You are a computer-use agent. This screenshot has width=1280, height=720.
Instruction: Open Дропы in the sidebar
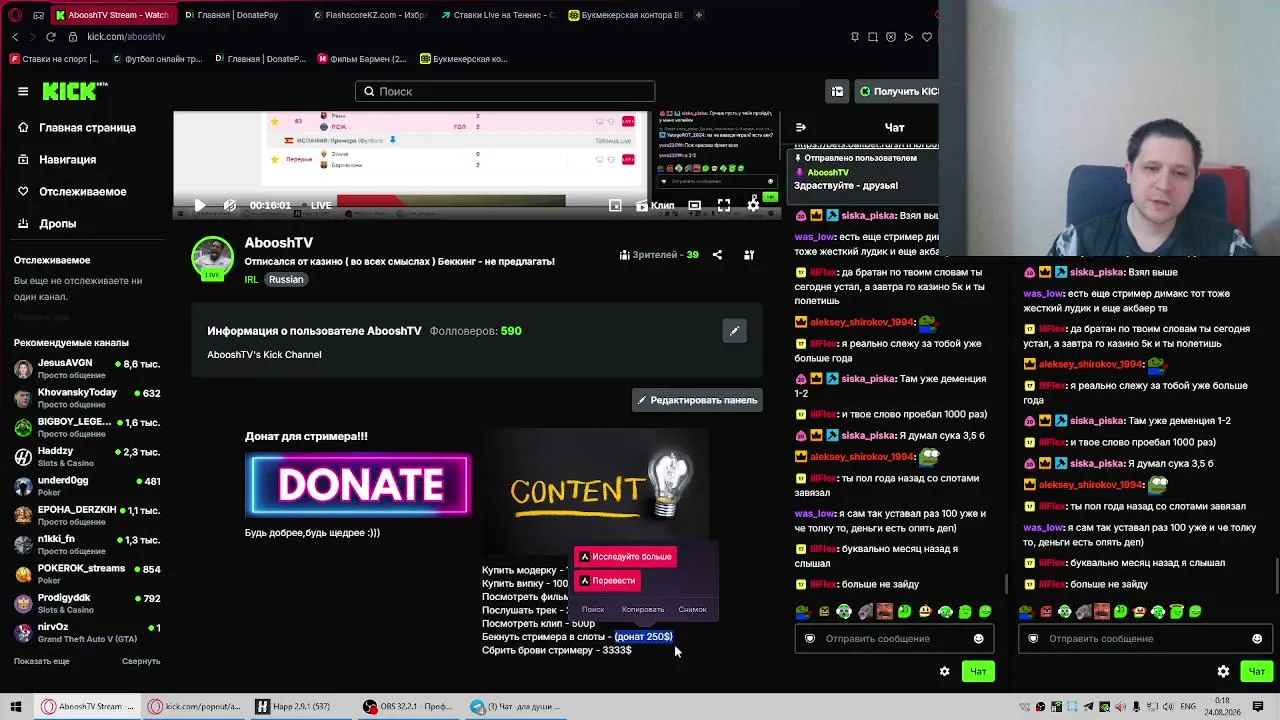(x=57, y=224)
